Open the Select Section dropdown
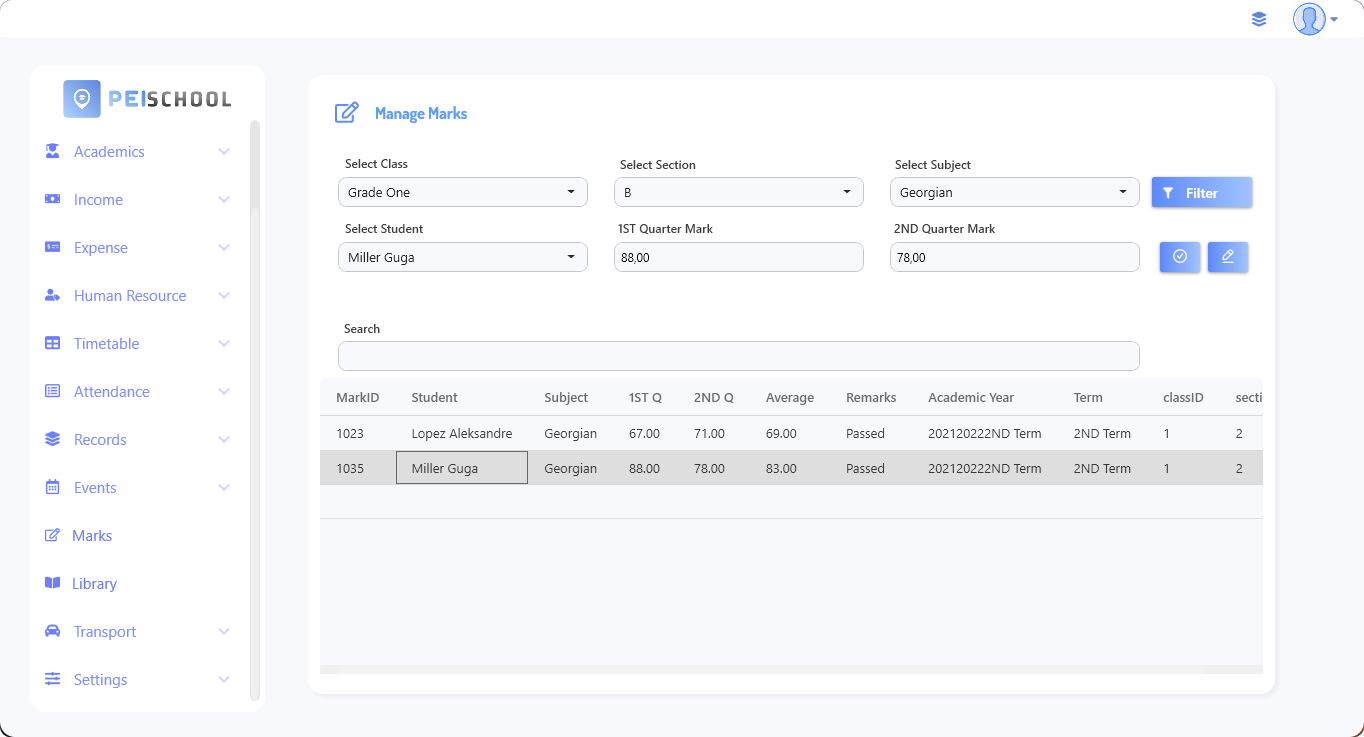 coord(738,192)
